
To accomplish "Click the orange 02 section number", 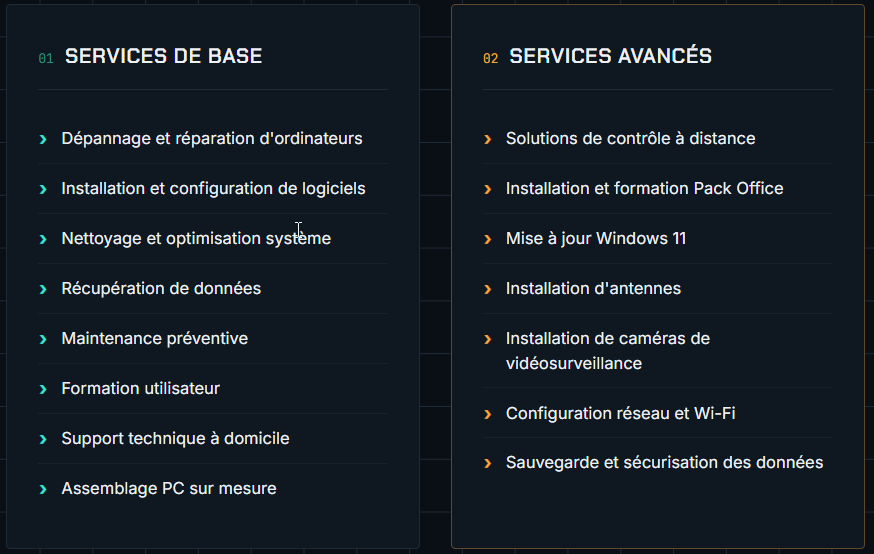I will tap(491, 58).
